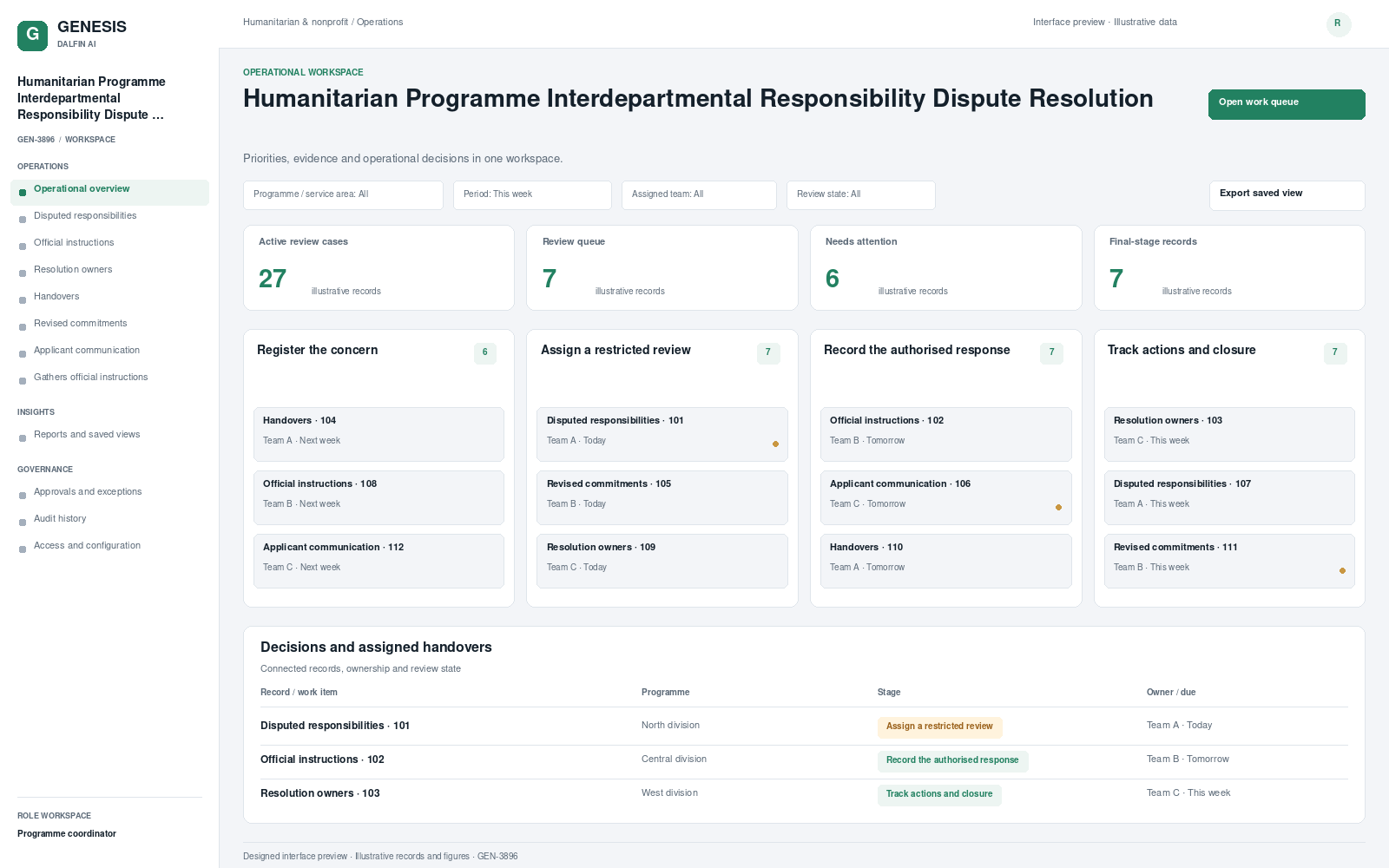Open Handovers · 110 card
The height and width of the screenshot is (868, 1389).
click(x=945, y=561)
